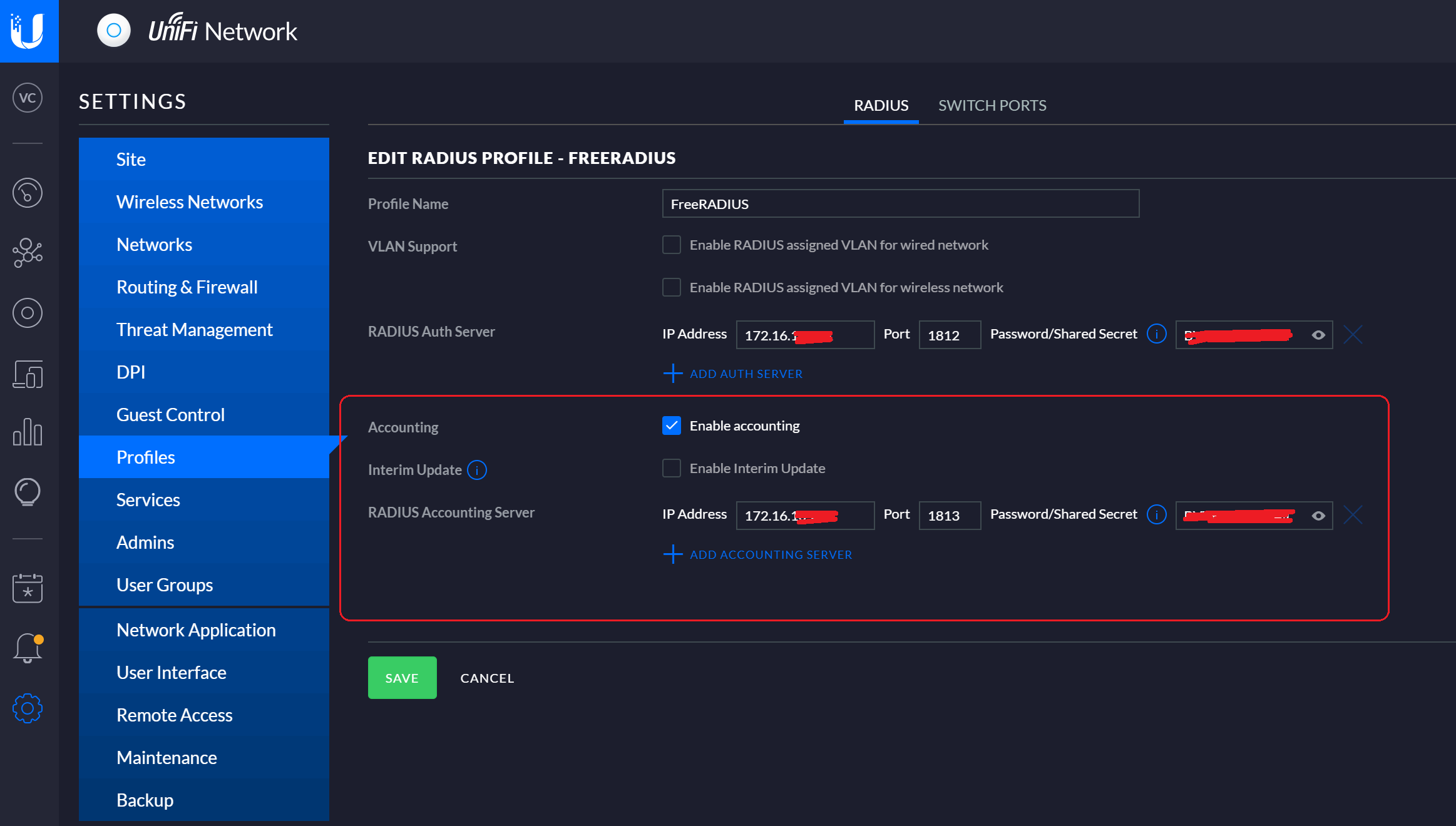Image resolution: width=1456 pixels, height=826 pixels.
Task: Enable RADIUS assigned VLAN for wired network
Action: (672, 245)
